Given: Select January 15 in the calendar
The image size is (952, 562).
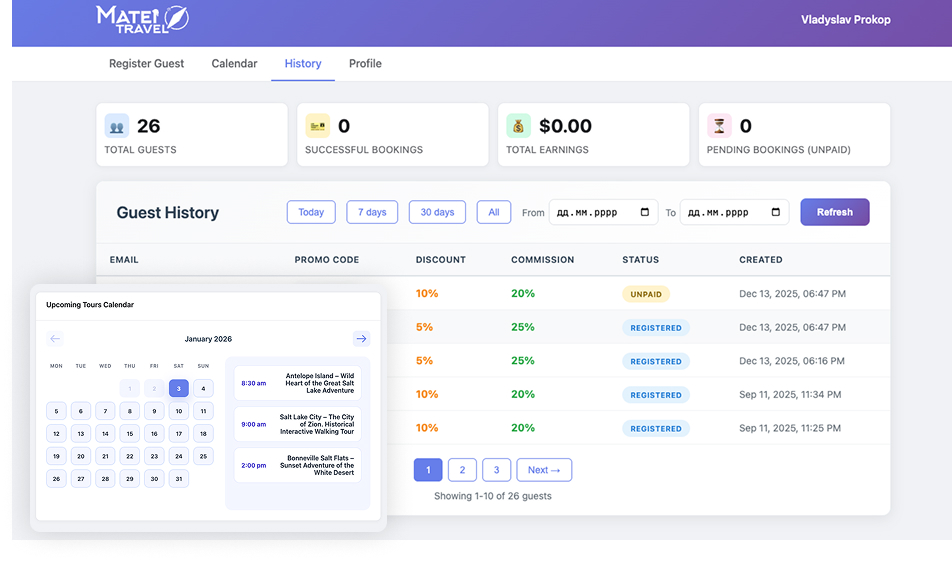Looking at the screenshot, I should tap(129, 434).
